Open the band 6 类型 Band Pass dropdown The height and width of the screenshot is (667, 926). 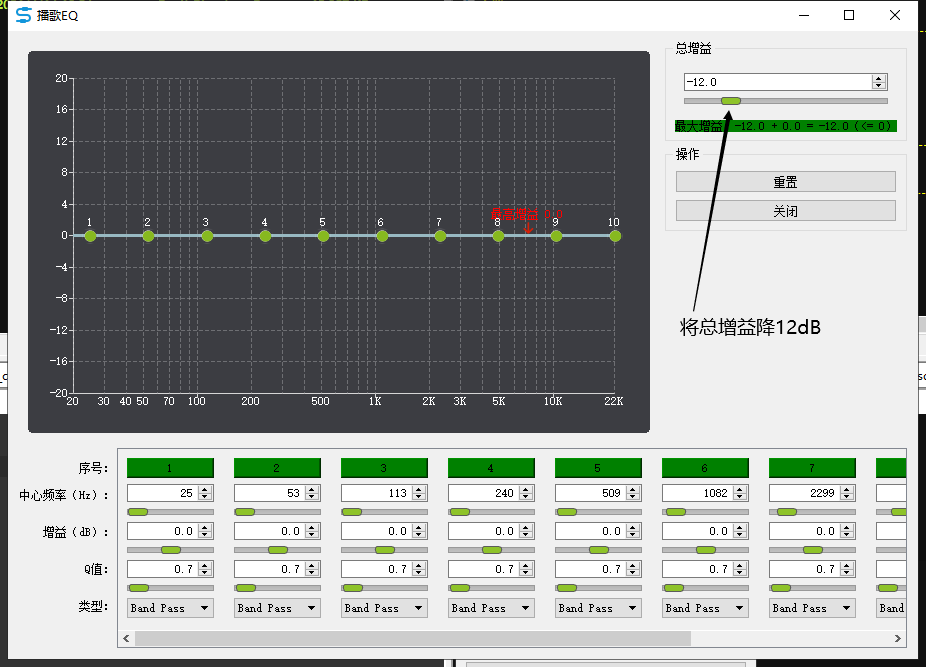(705, 608)
